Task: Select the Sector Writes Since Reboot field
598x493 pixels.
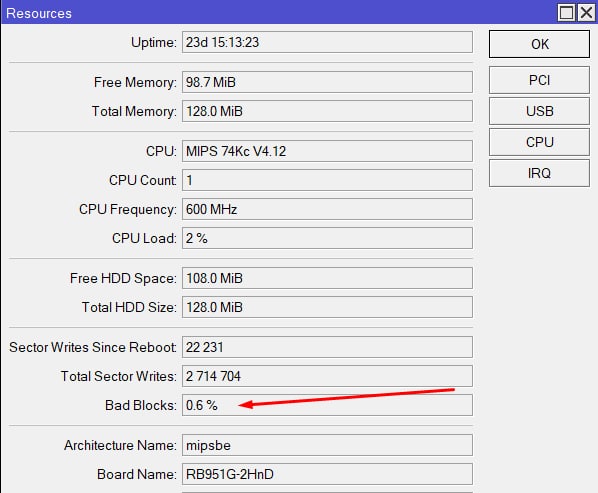Action: (x=327, y=347)
